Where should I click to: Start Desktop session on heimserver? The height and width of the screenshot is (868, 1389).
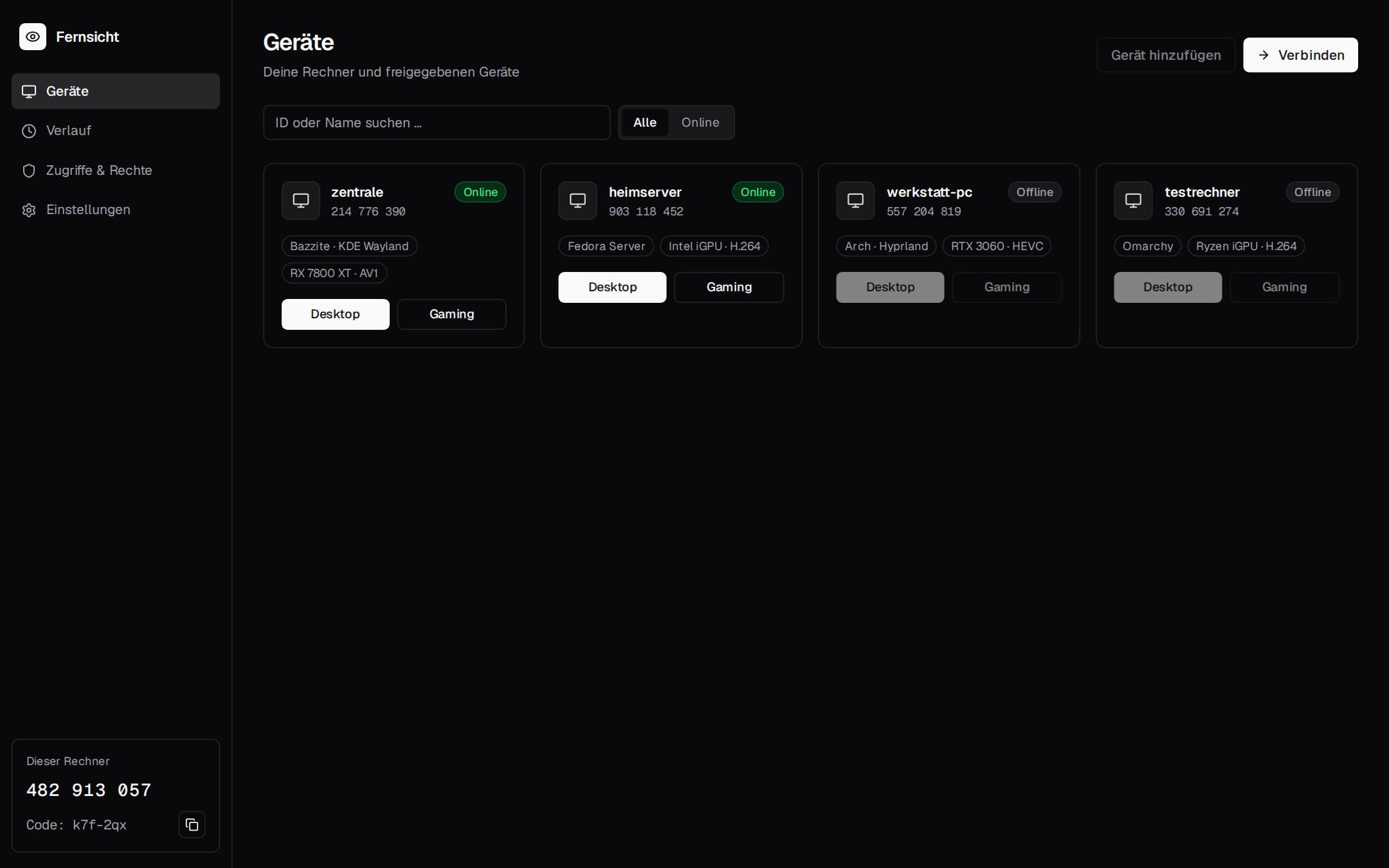pos(612,287)
